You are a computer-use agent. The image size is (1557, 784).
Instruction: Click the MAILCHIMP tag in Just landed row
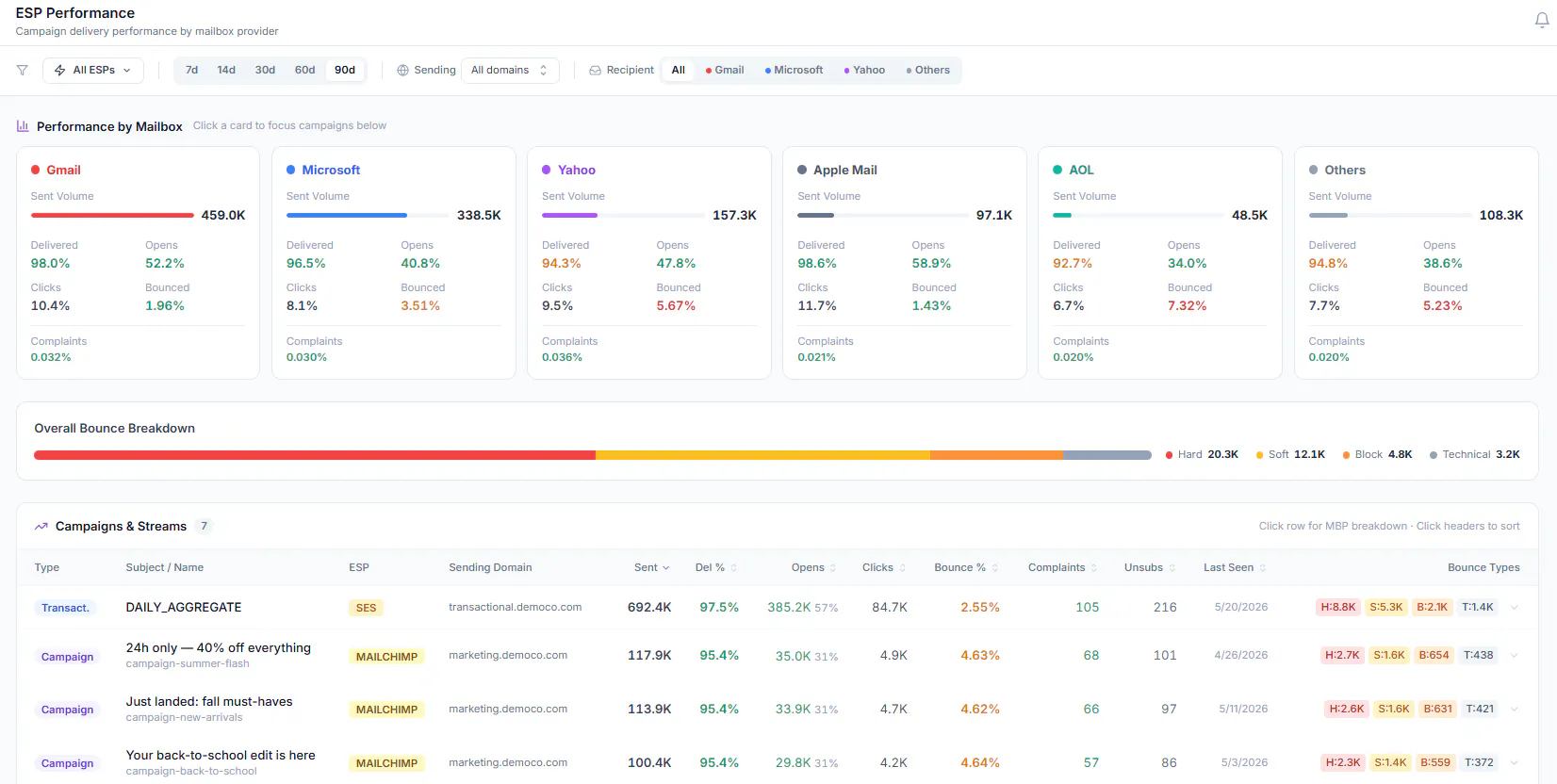click(x=386, y=710)
